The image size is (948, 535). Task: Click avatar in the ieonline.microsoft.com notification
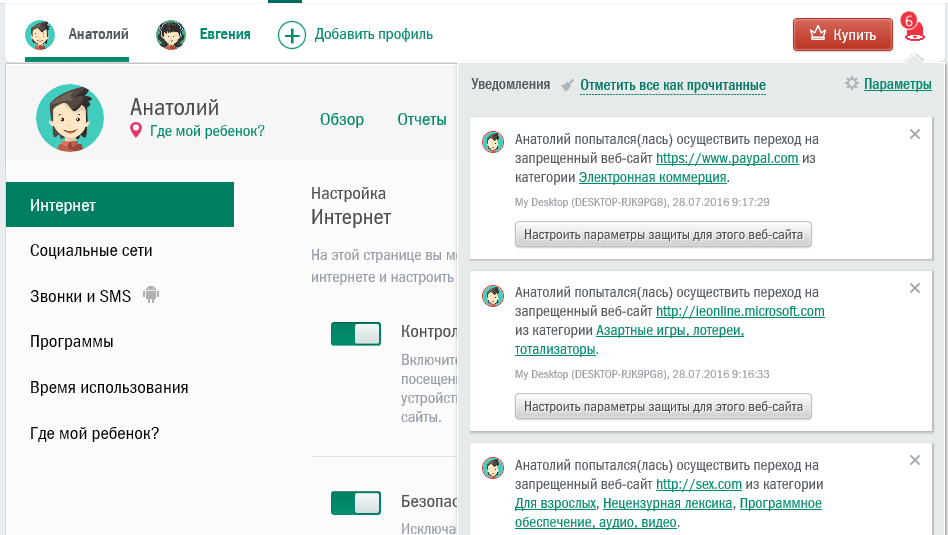tap(493, 296)
